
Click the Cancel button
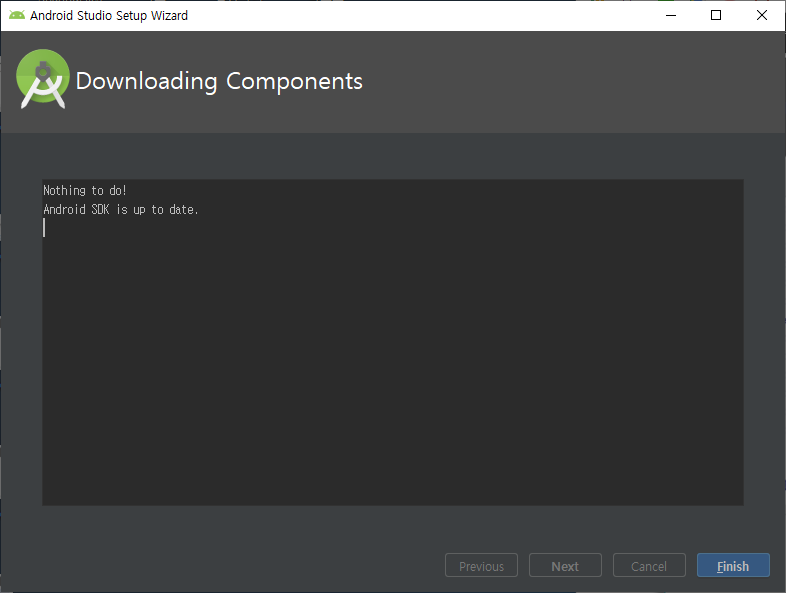[x=649, y=565]
